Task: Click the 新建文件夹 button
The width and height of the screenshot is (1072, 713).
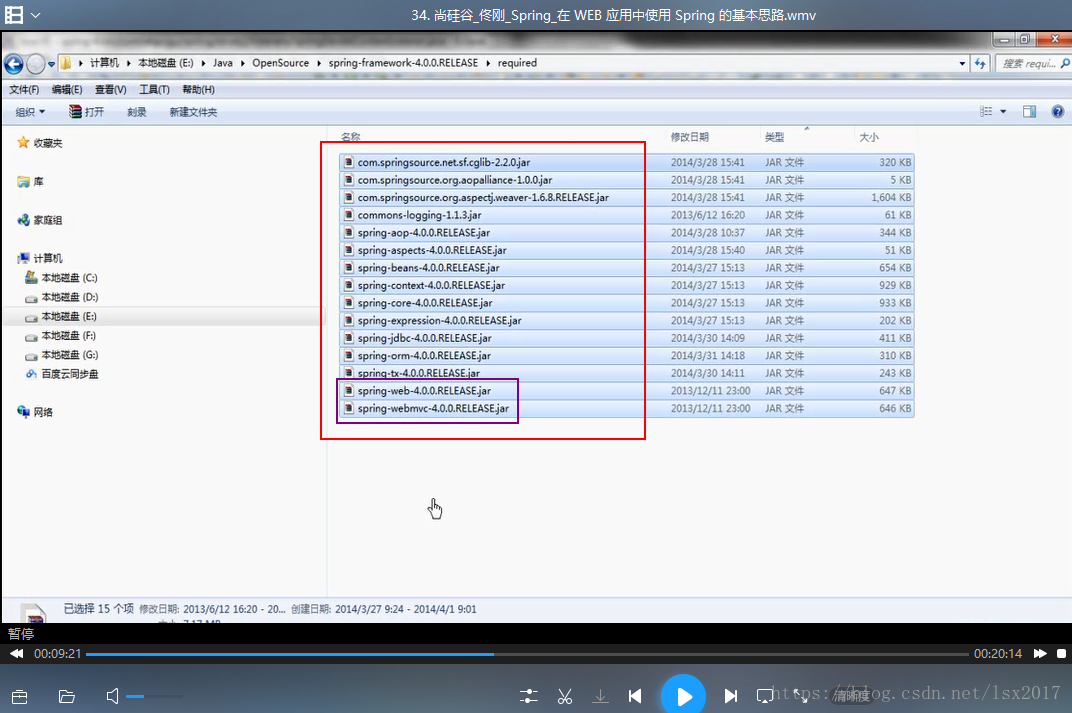Action: (193, 112)
